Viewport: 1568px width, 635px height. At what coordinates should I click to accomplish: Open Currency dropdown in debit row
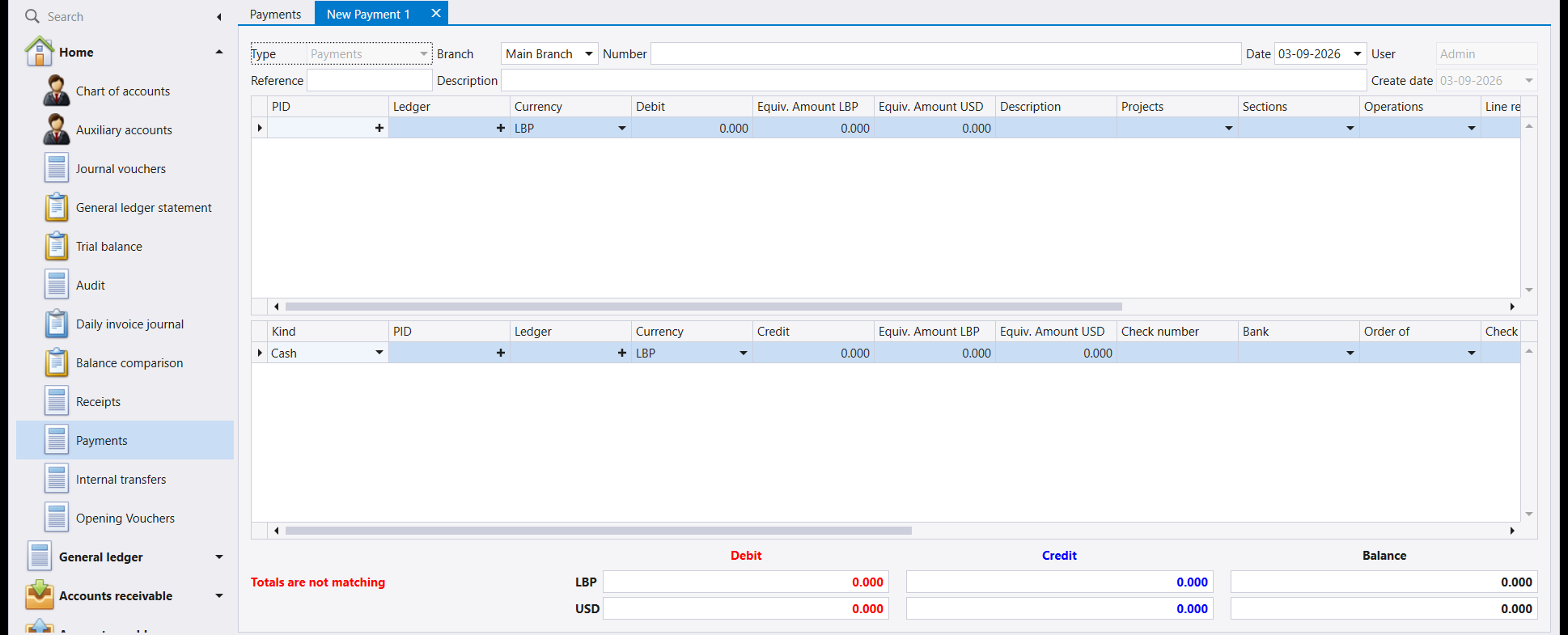tap(622, 128)
